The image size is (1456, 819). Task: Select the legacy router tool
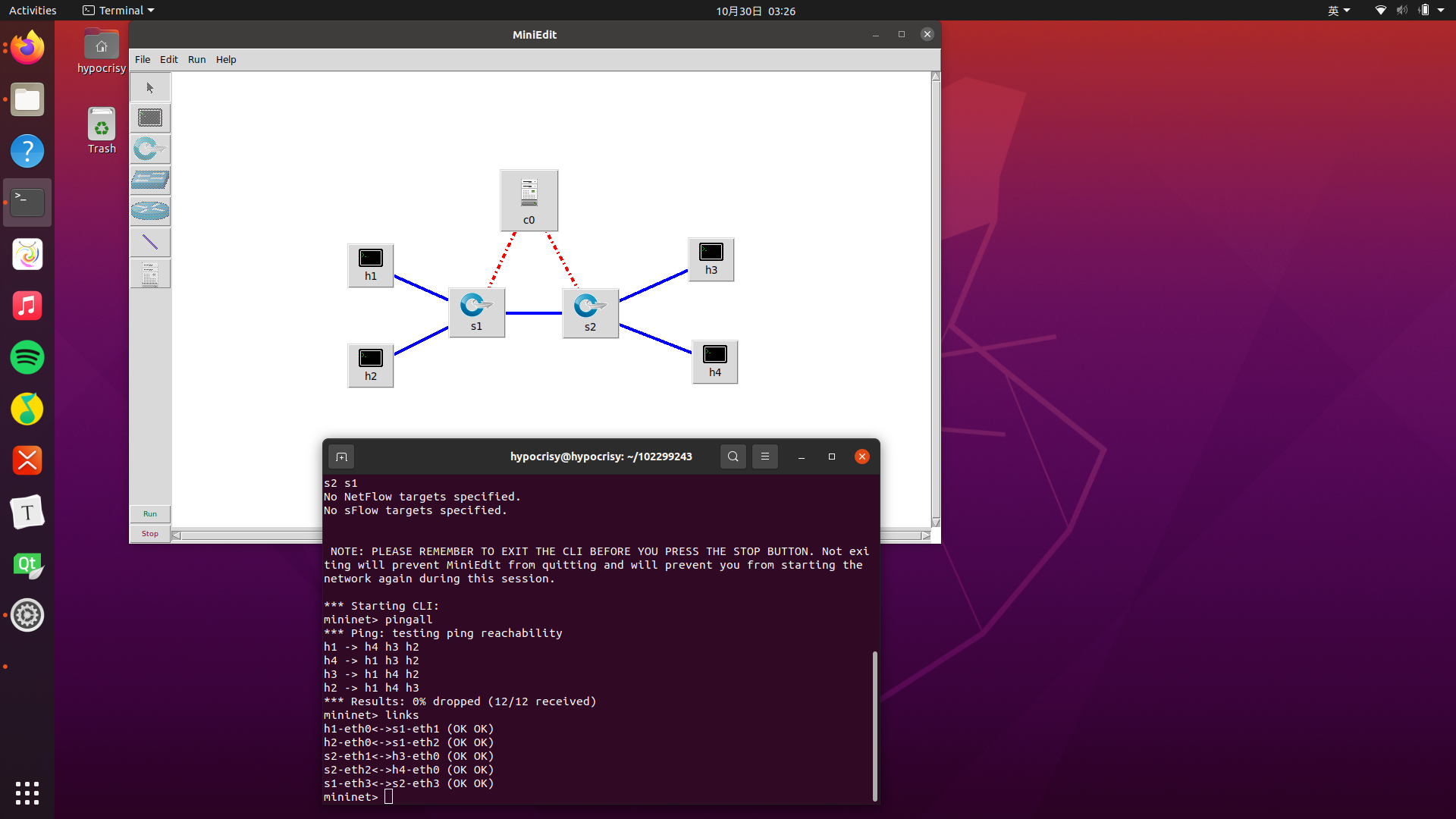point(150,211)
